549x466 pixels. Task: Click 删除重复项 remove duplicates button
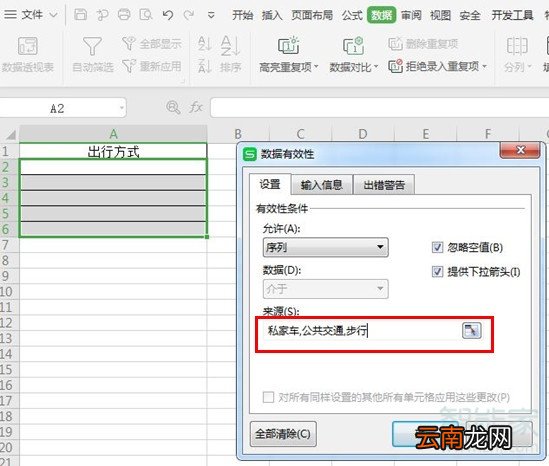click(x=423, y=44)
